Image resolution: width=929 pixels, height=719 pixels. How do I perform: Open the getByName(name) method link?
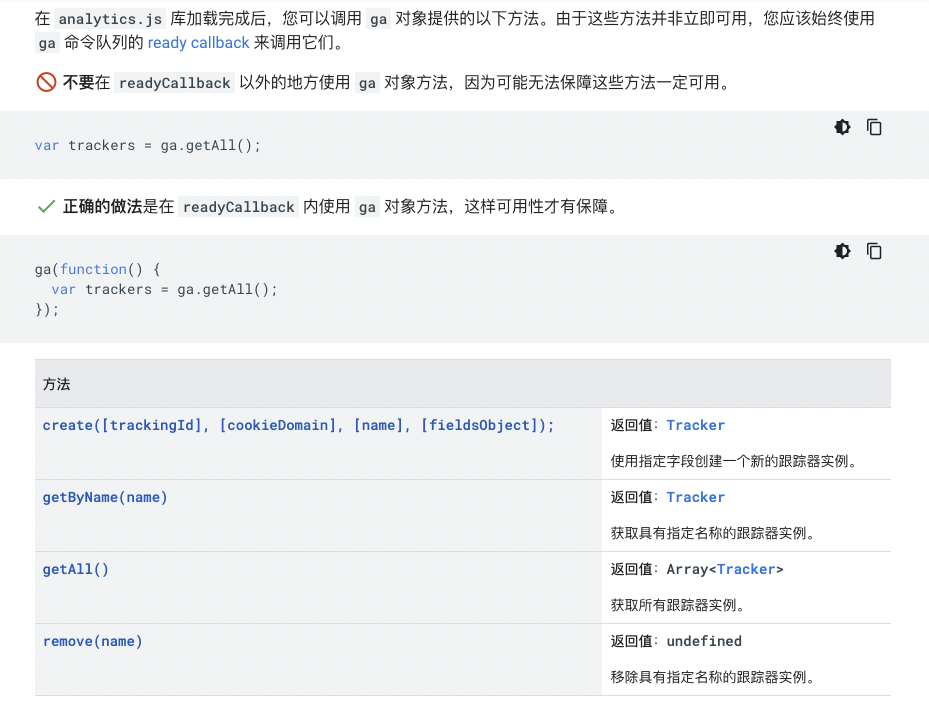pyautogui.click(x=105, y=497)
